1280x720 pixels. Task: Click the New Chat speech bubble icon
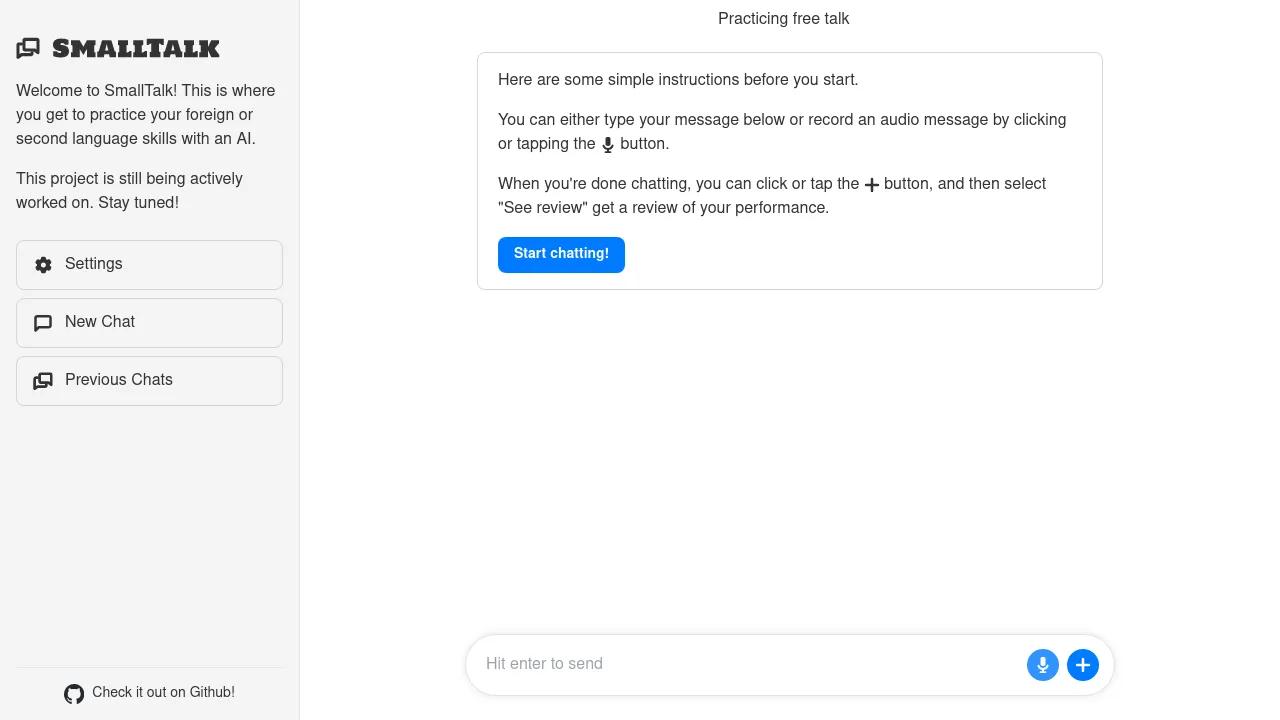point(43,323)
